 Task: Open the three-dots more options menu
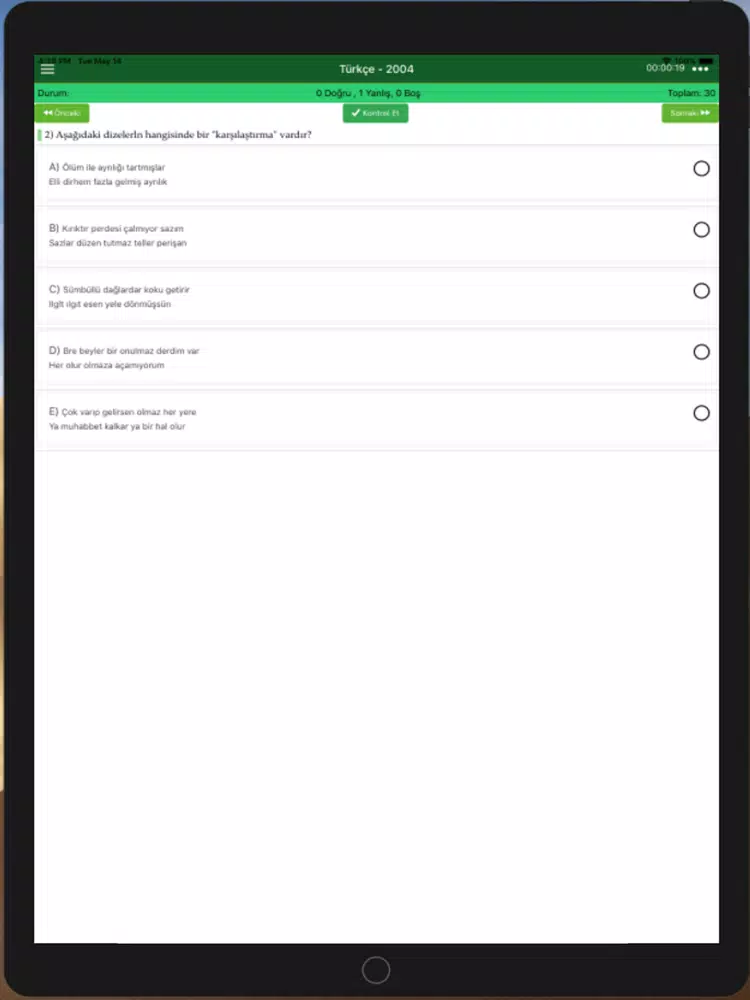point(700,69)
